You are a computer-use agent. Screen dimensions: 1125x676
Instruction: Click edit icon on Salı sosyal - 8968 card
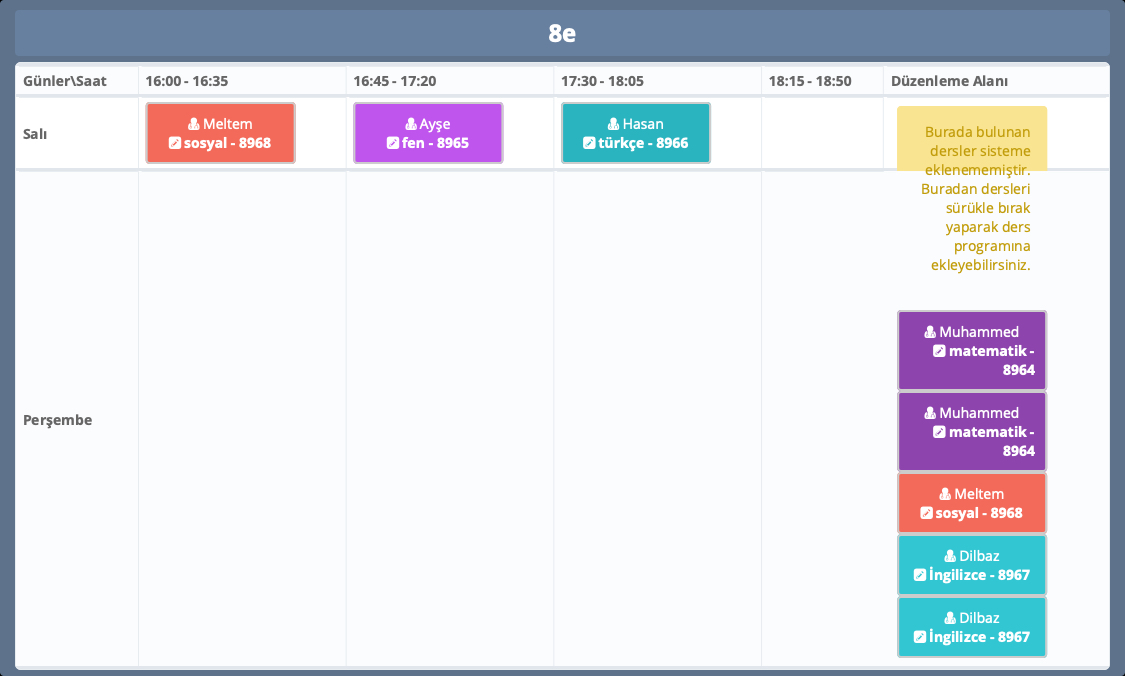[175, 143]
